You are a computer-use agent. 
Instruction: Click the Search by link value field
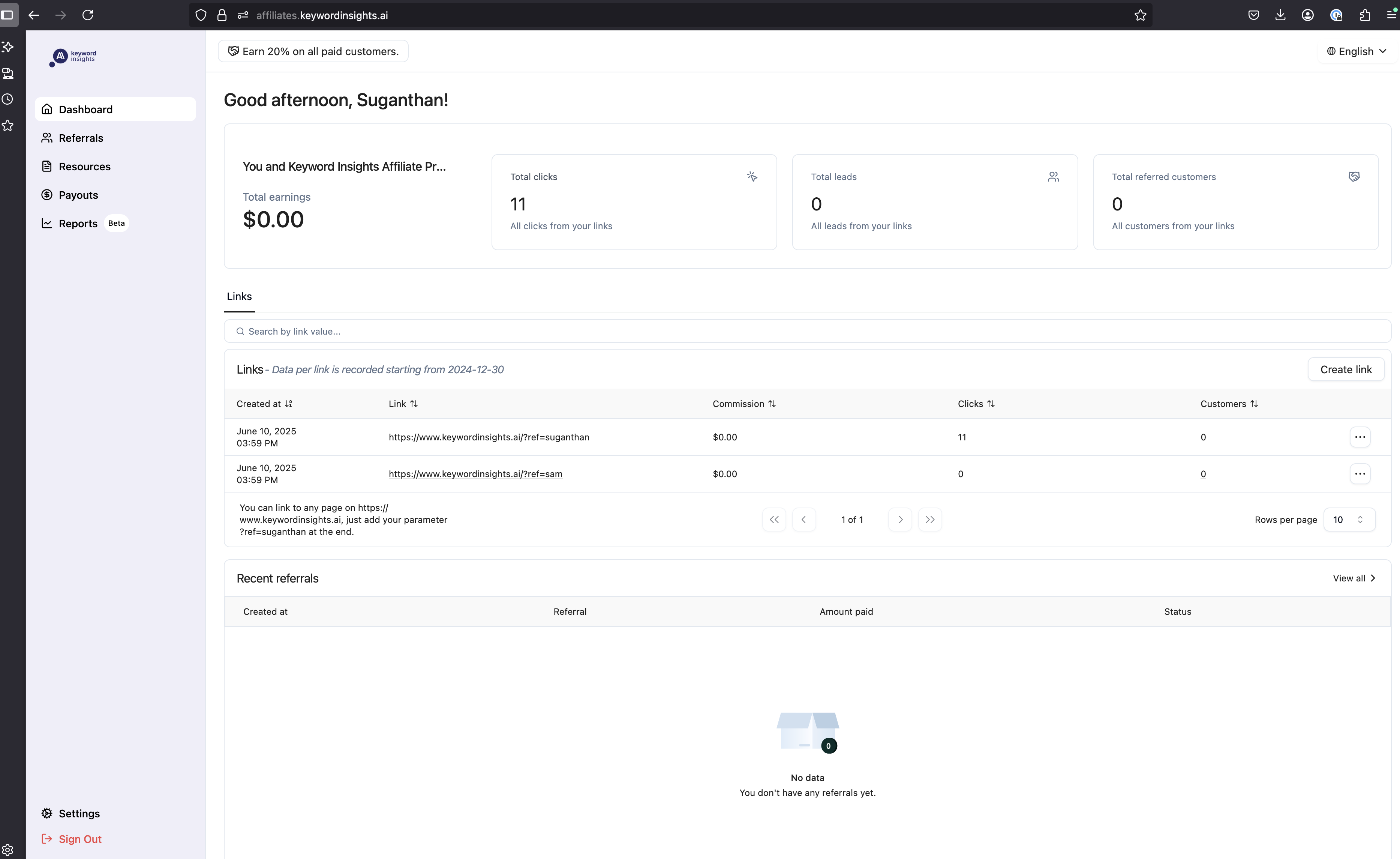click(x=807, y=332)
